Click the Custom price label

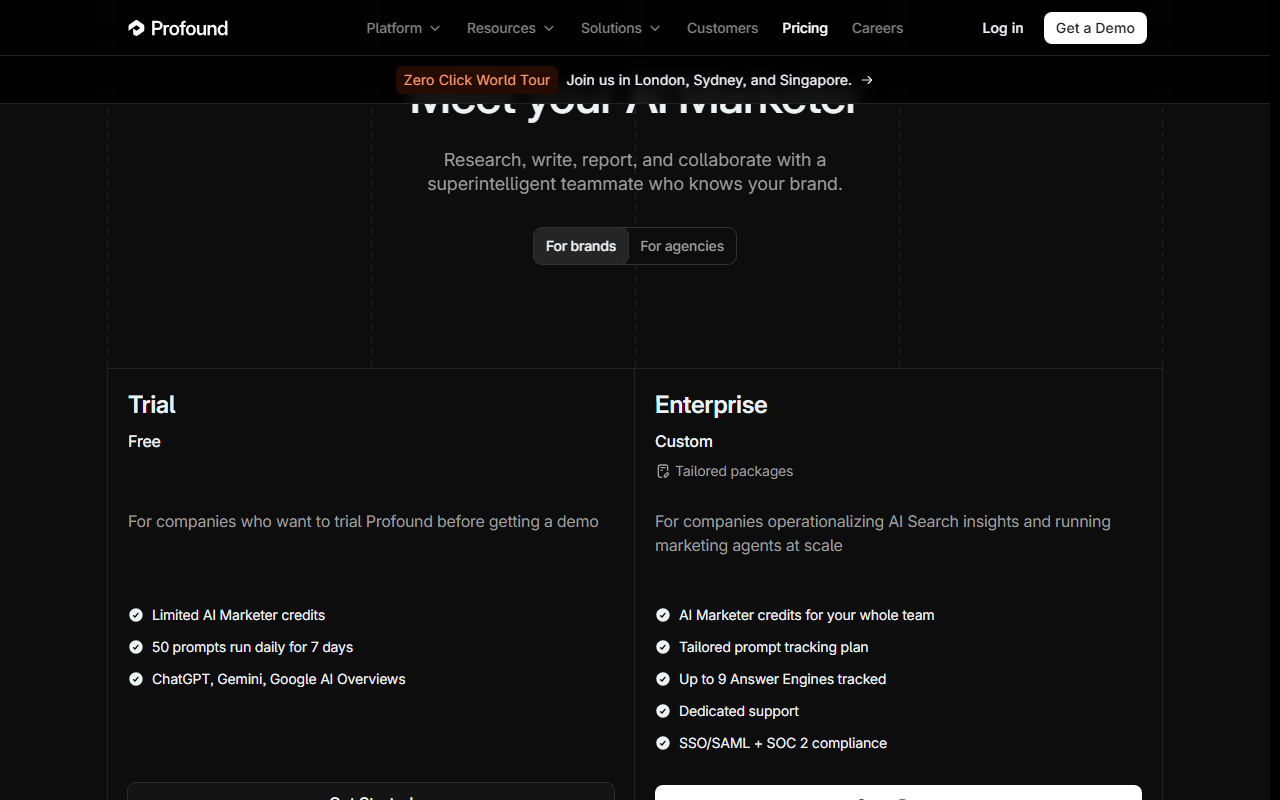tap(684, 441)
